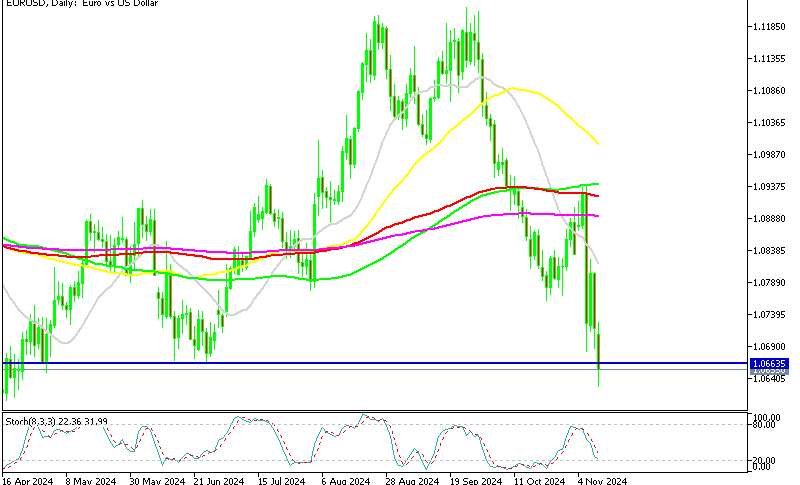
Task: Click the 1.08385 price axis label
Action: [769, 250]
